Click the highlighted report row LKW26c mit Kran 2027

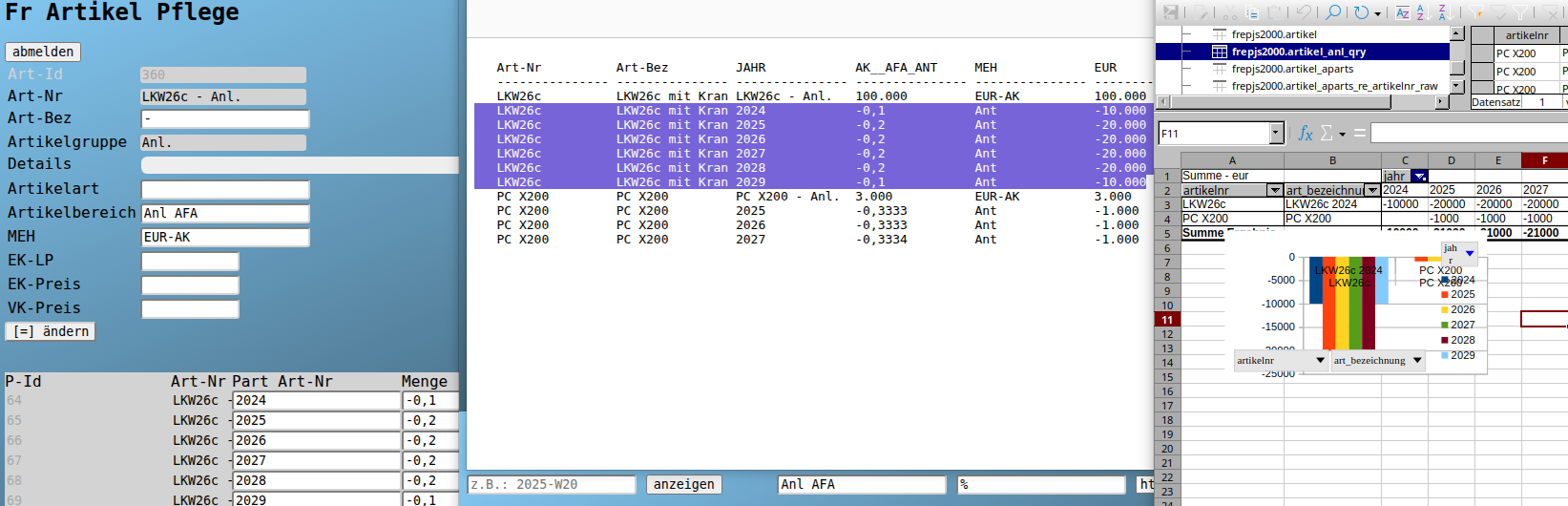tap(811, 154)
